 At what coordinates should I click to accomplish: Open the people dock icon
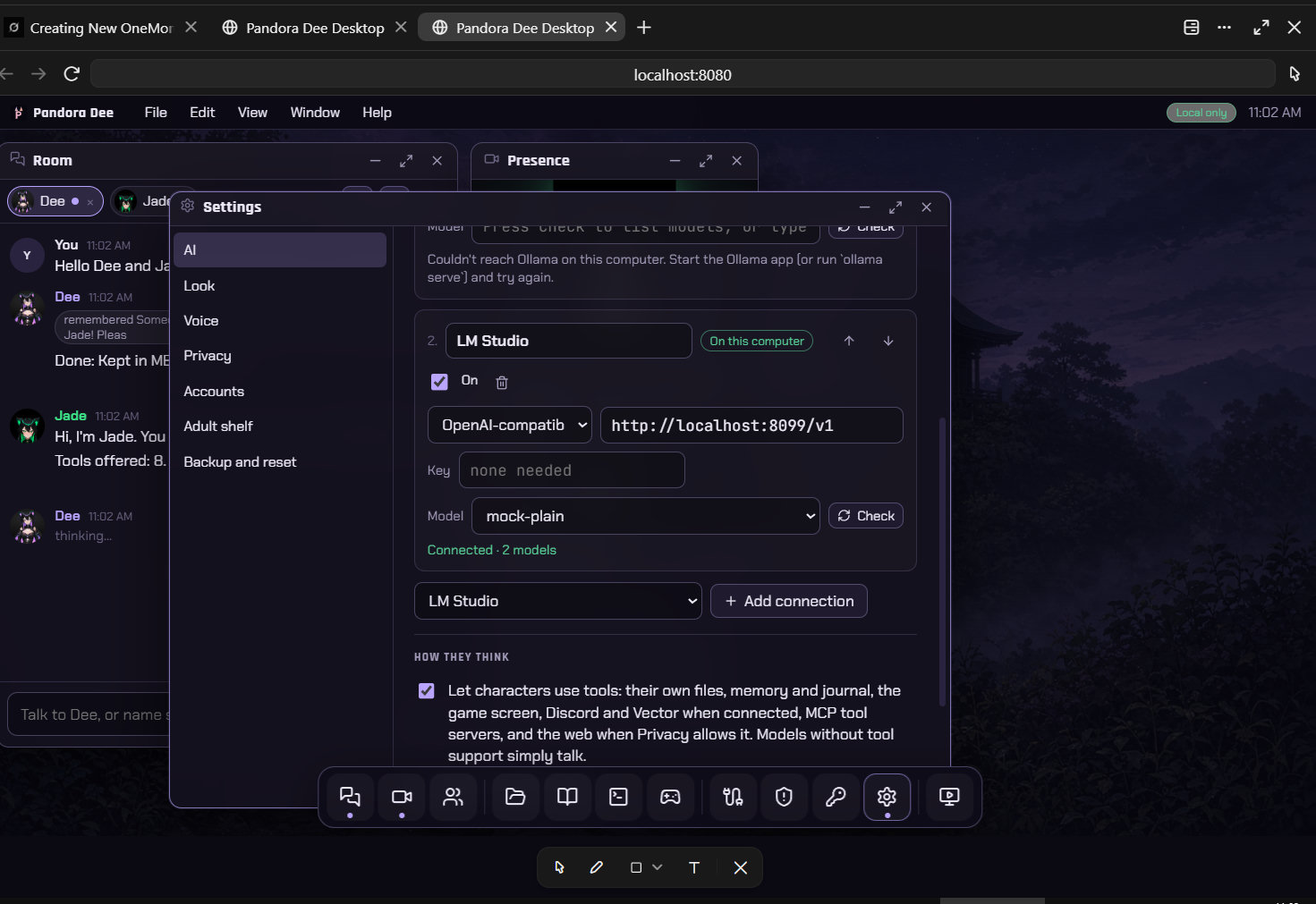454,797
